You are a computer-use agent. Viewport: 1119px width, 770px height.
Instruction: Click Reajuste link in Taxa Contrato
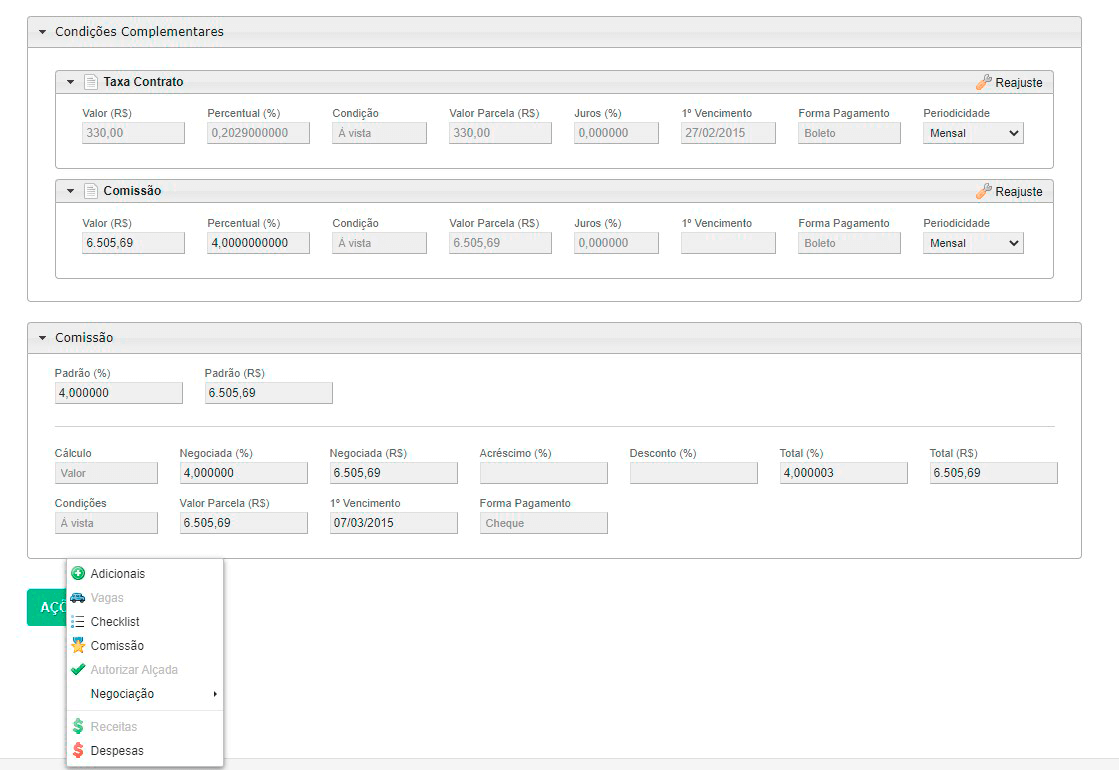tap(1018, 83)
